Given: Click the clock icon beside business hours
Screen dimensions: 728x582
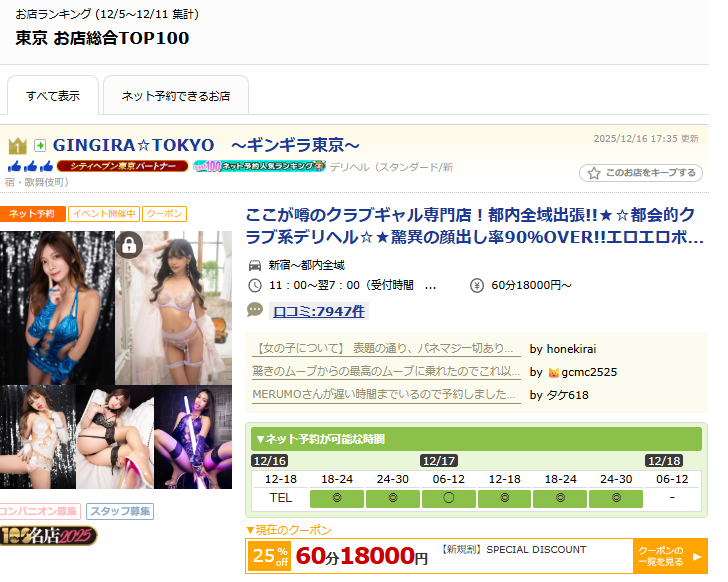Looking at the screenshot, I should (x=255, y=286).
